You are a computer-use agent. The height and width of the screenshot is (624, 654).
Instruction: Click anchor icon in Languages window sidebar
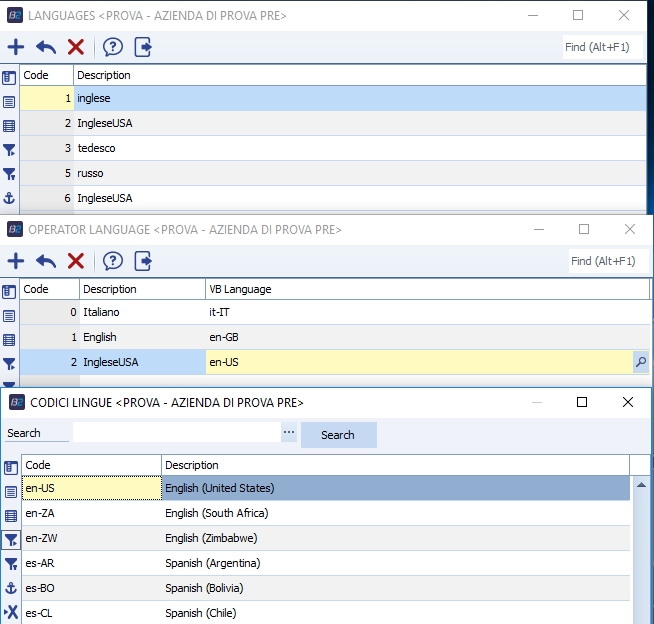10,198
